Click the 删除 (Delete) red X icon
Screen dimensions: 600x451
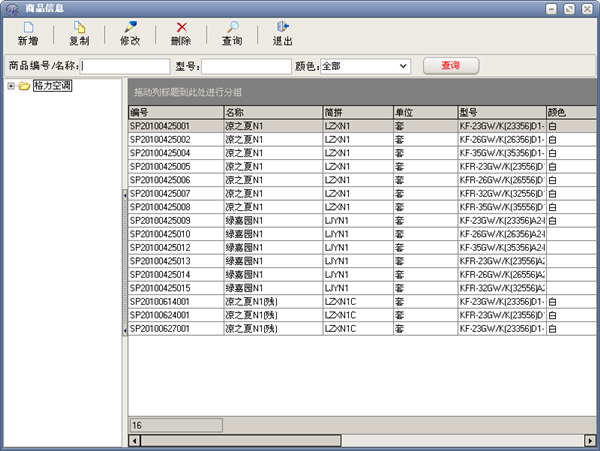pos(181,28)
